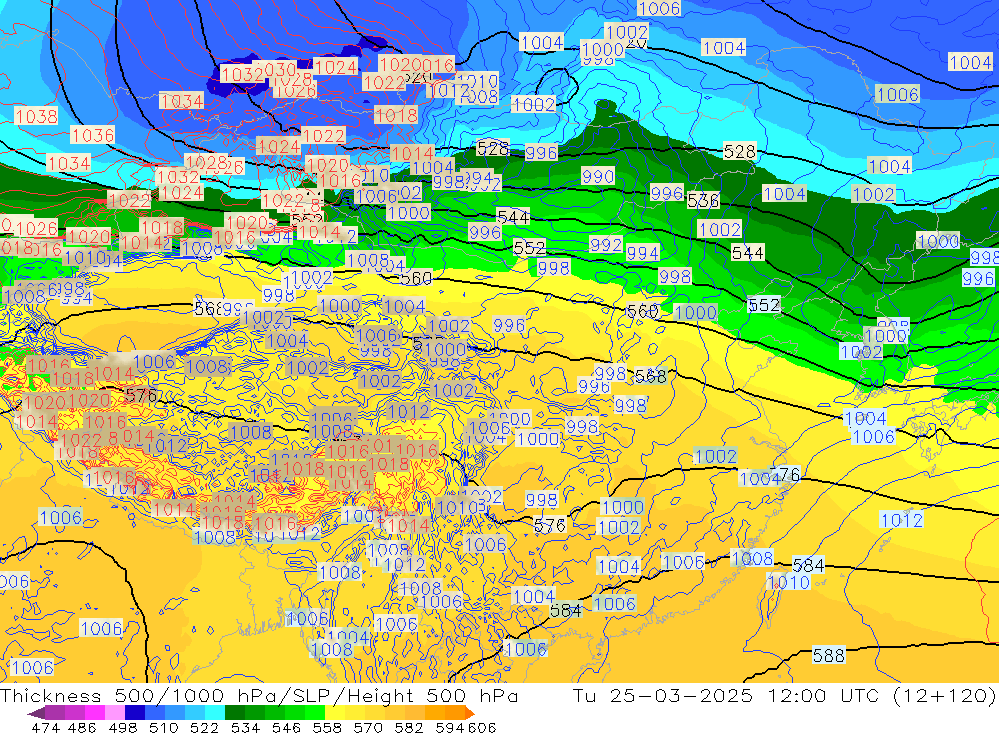Click the '570' legend value
Viewport: 1000px width, 733px height.
coord(368,727)
